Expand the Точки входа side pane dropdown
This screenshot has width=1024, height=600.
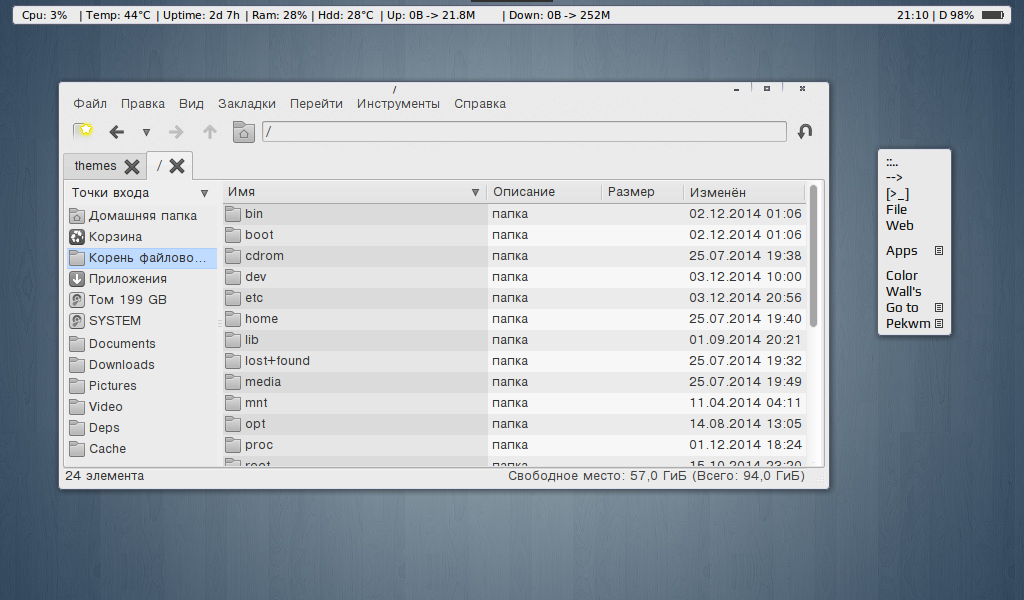tap(204, 193)
